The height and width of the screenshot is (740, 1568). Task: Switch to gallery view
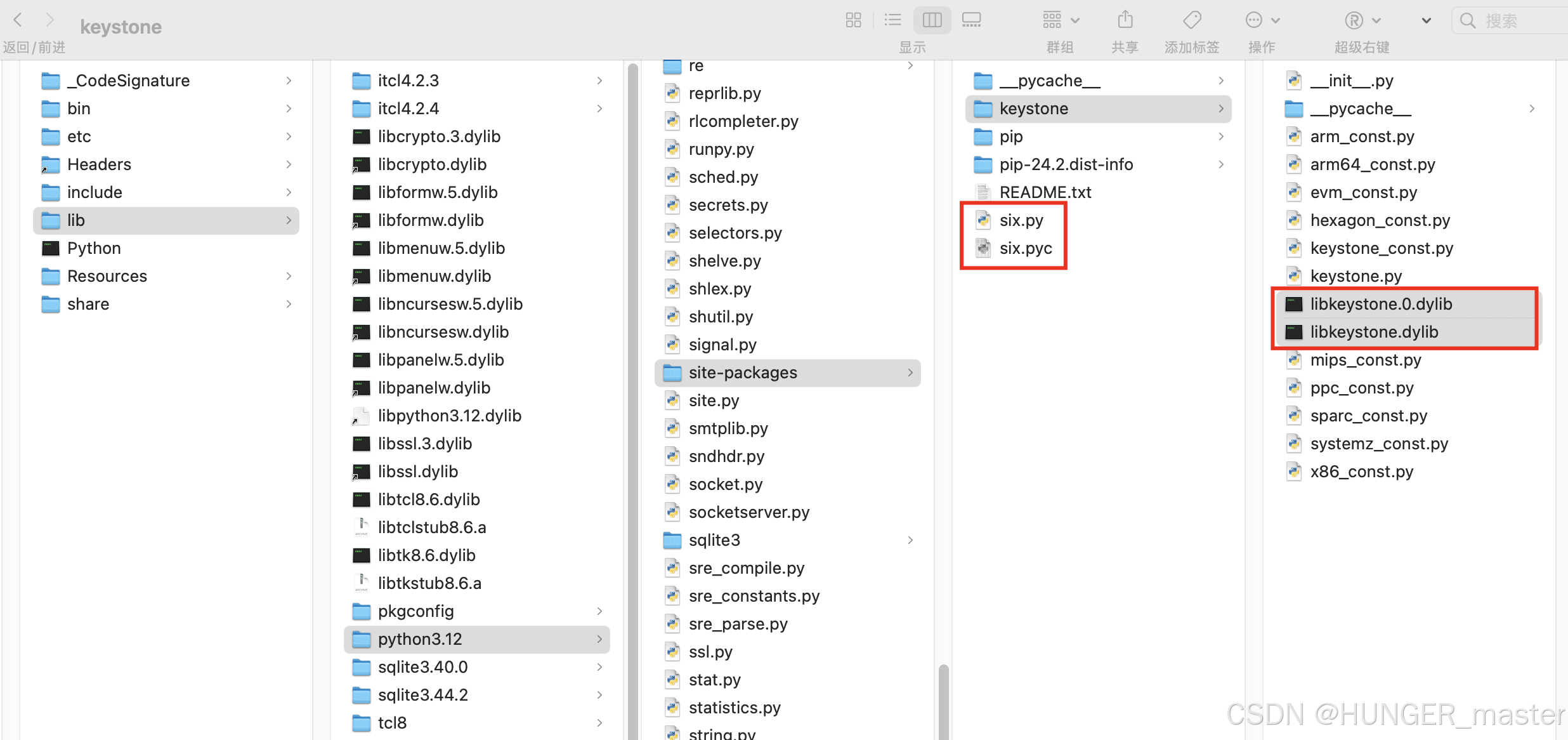pos(971,20)
